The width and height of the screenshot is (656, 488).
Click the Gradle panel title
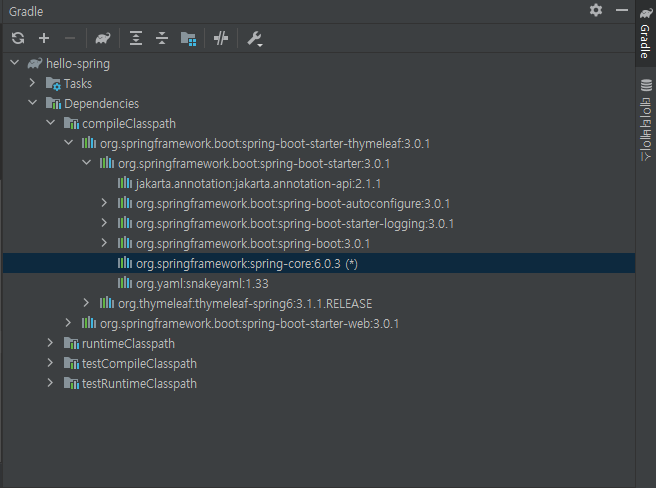pos(26,11)
